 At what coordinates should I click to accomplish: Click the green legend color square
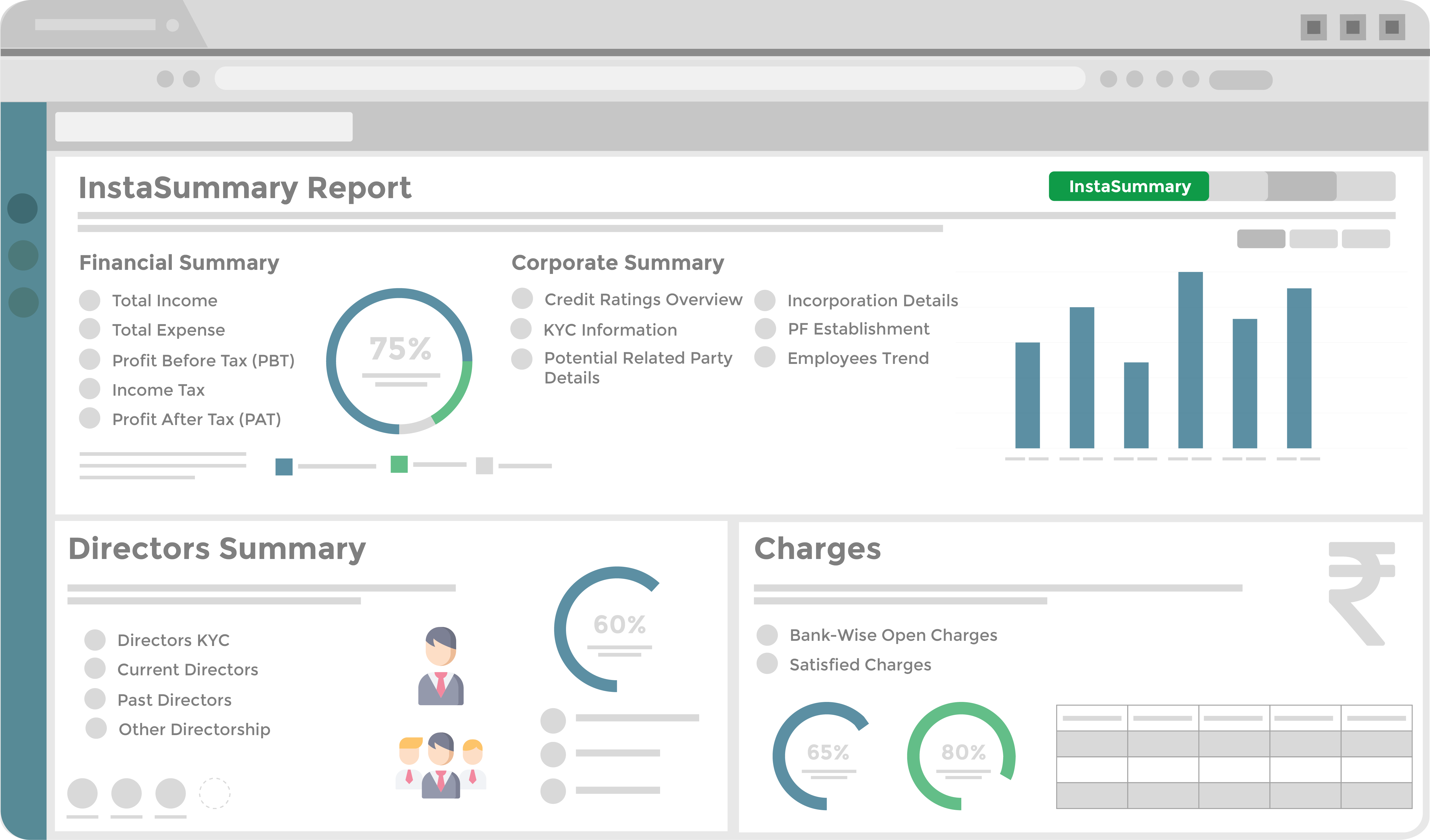pos(399,464)
